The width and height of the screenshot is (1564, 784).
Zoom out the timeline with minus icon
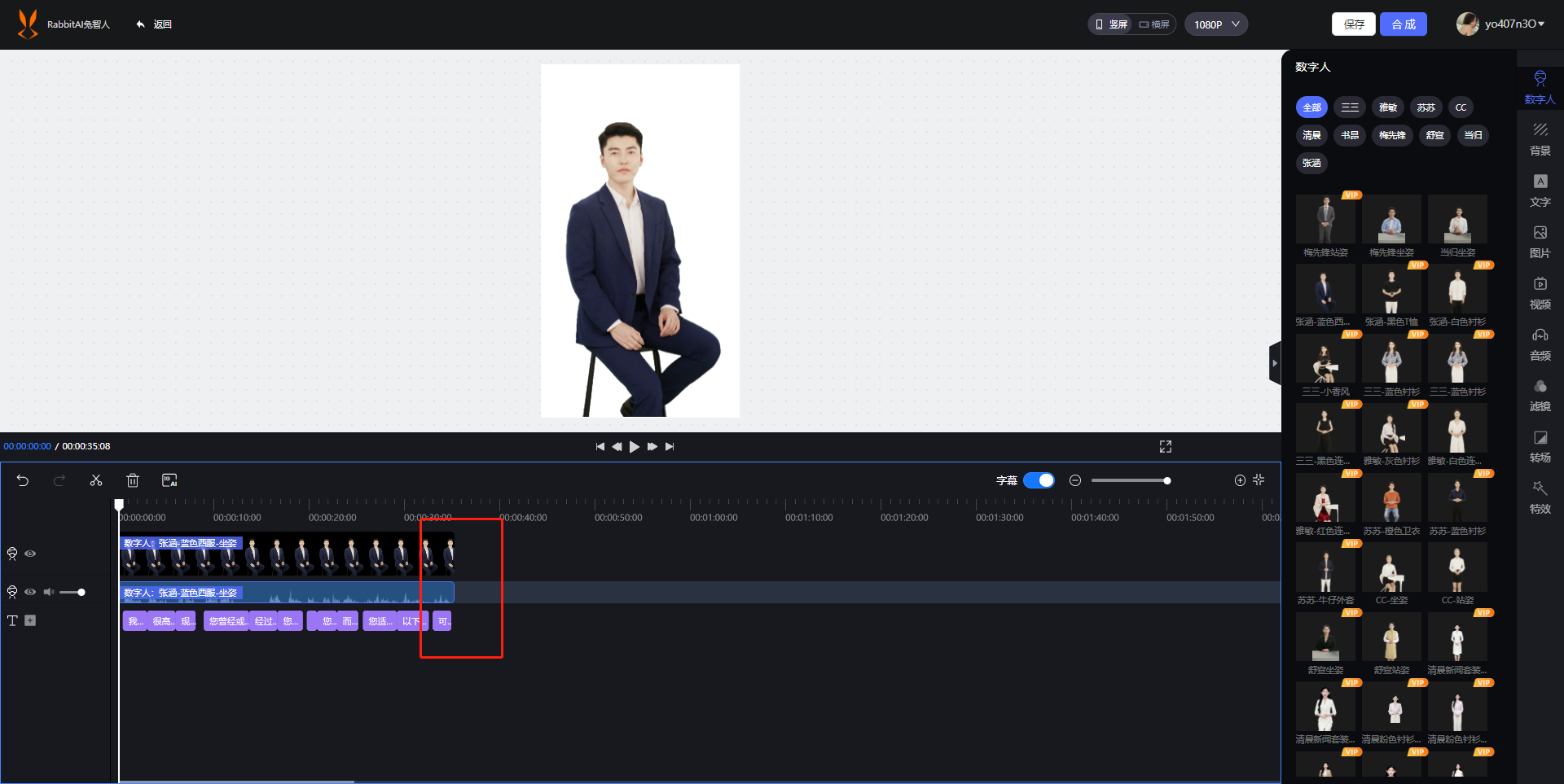1075,480
